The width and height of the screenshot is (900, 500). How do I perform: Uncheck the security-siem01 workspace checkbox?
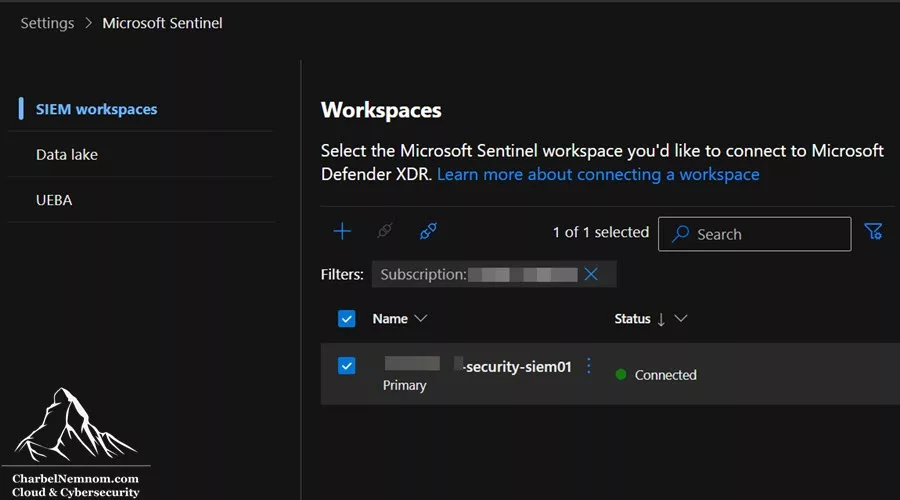[347, 366]
